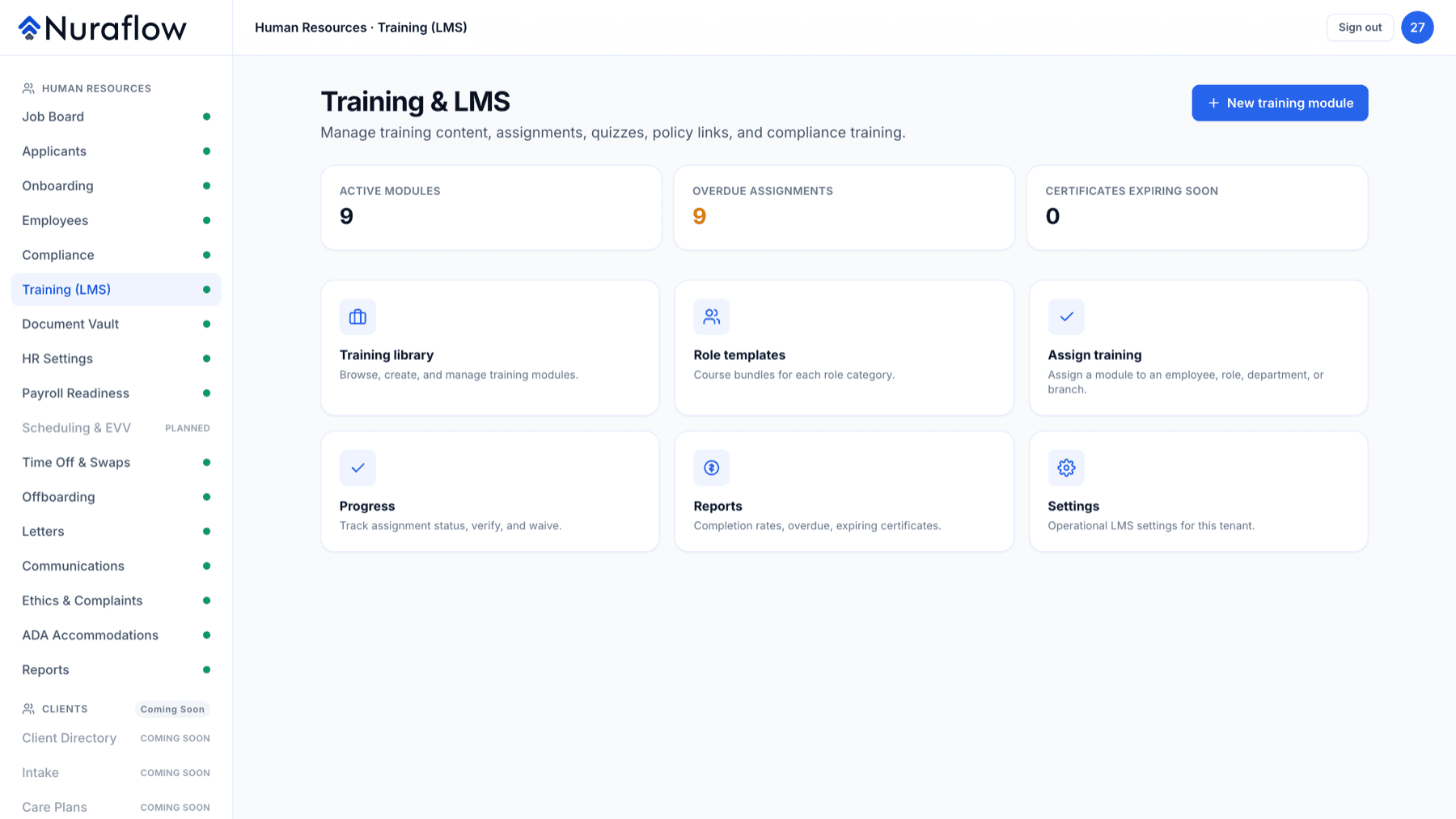Go to HR Settings
This screenshot has height=819, width=1456.
[116, 359]
